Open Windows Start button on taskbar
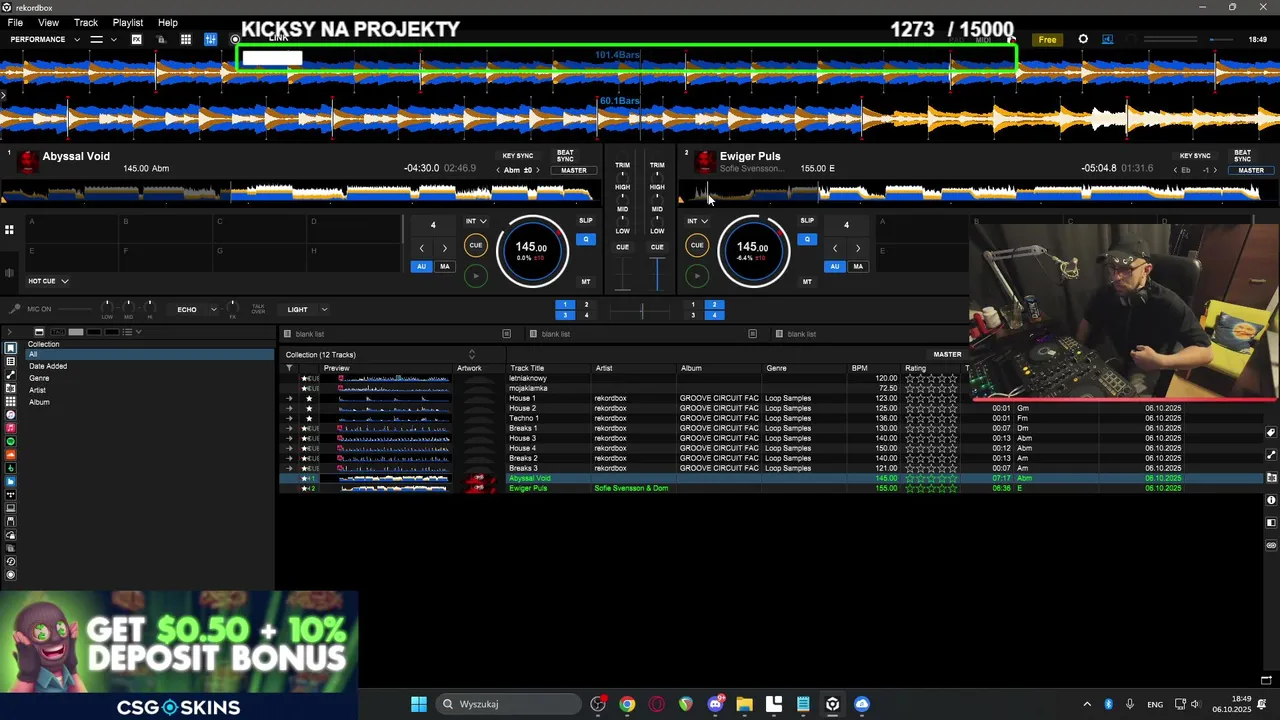The width and height of the screenshot is (1280, 720). pyautogui.click(x=419, y=704)
